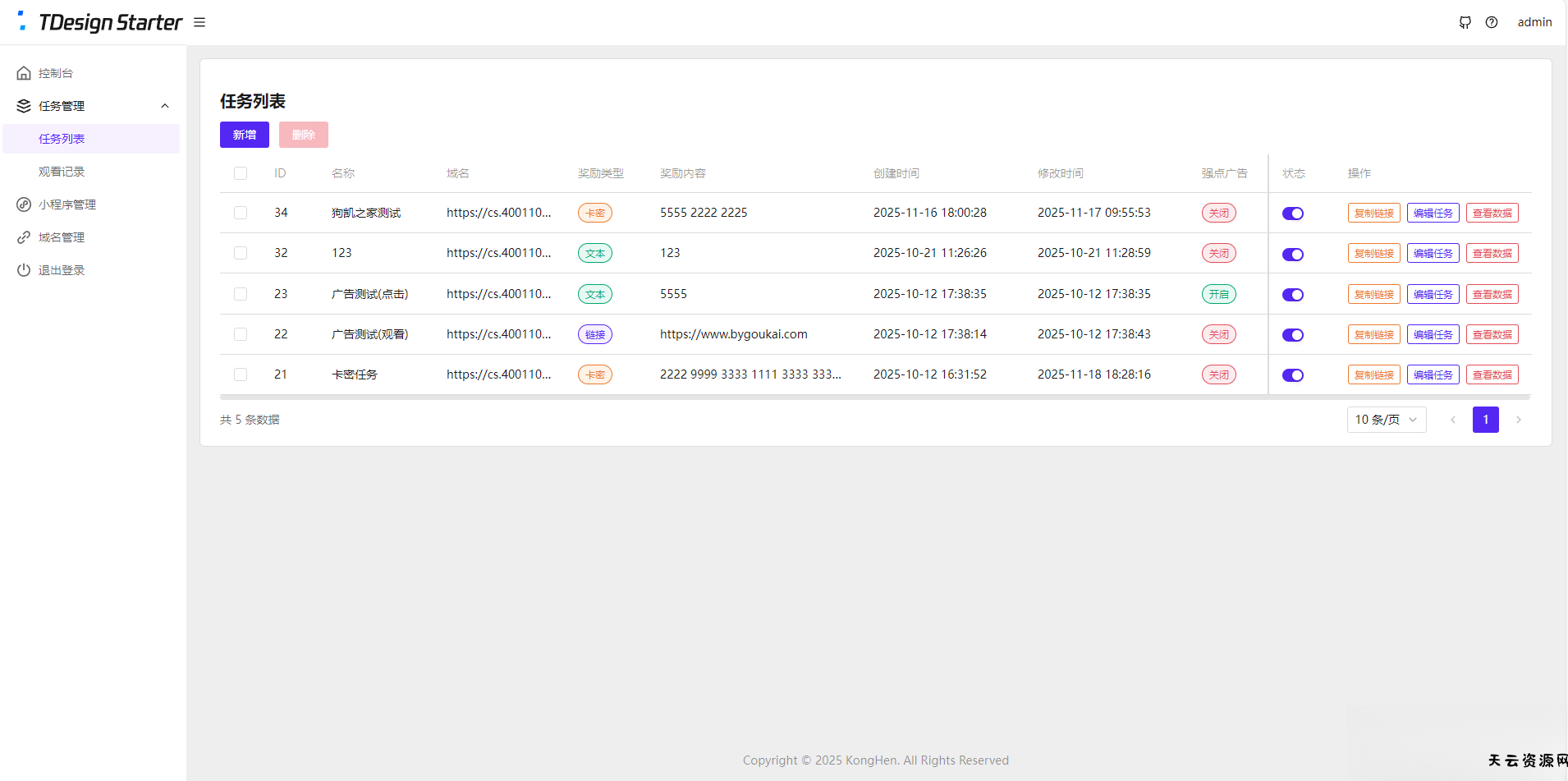Check the checkbox for task ID 23
1568x781 pixels.
(241, 294)
